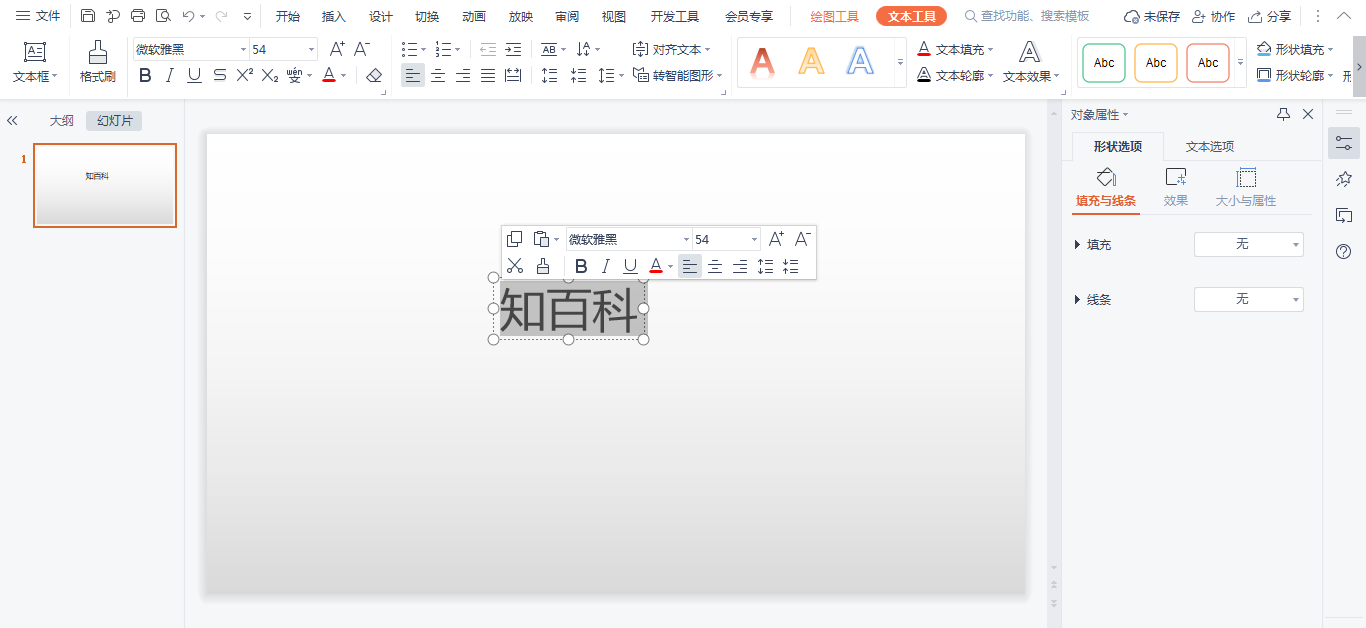Expand the Line (线条) section triangle
The height and width of the screenshot is (628, 1366).
(x=1077, y=299)
